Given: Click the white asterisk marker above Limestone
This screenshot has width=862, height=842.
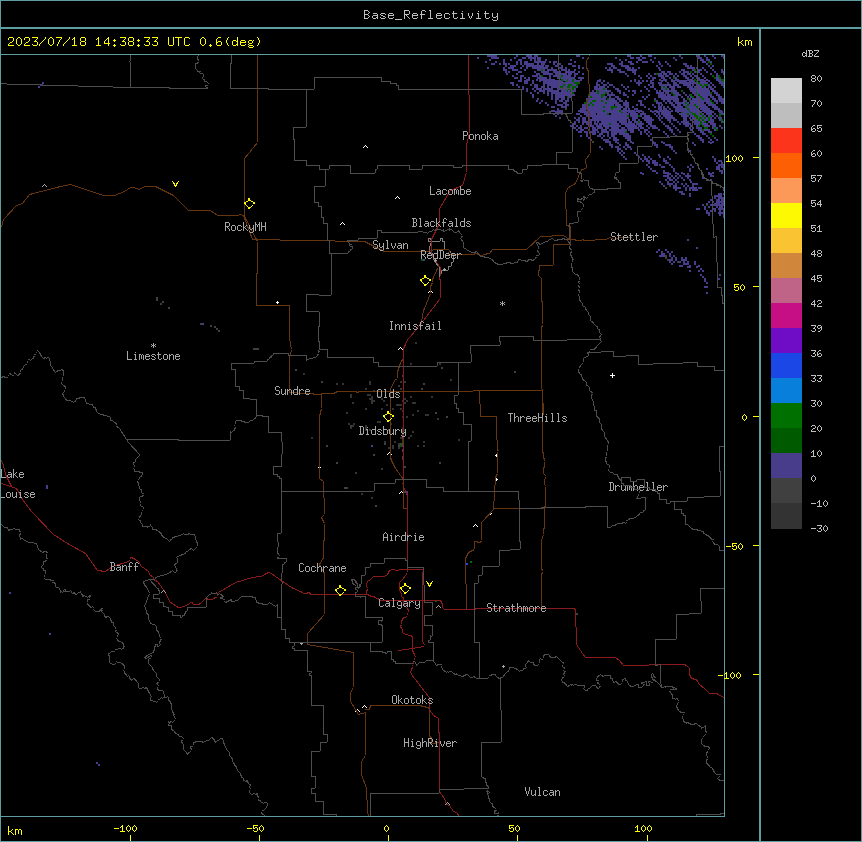Looking at the screenshot, I should point(153,345).
